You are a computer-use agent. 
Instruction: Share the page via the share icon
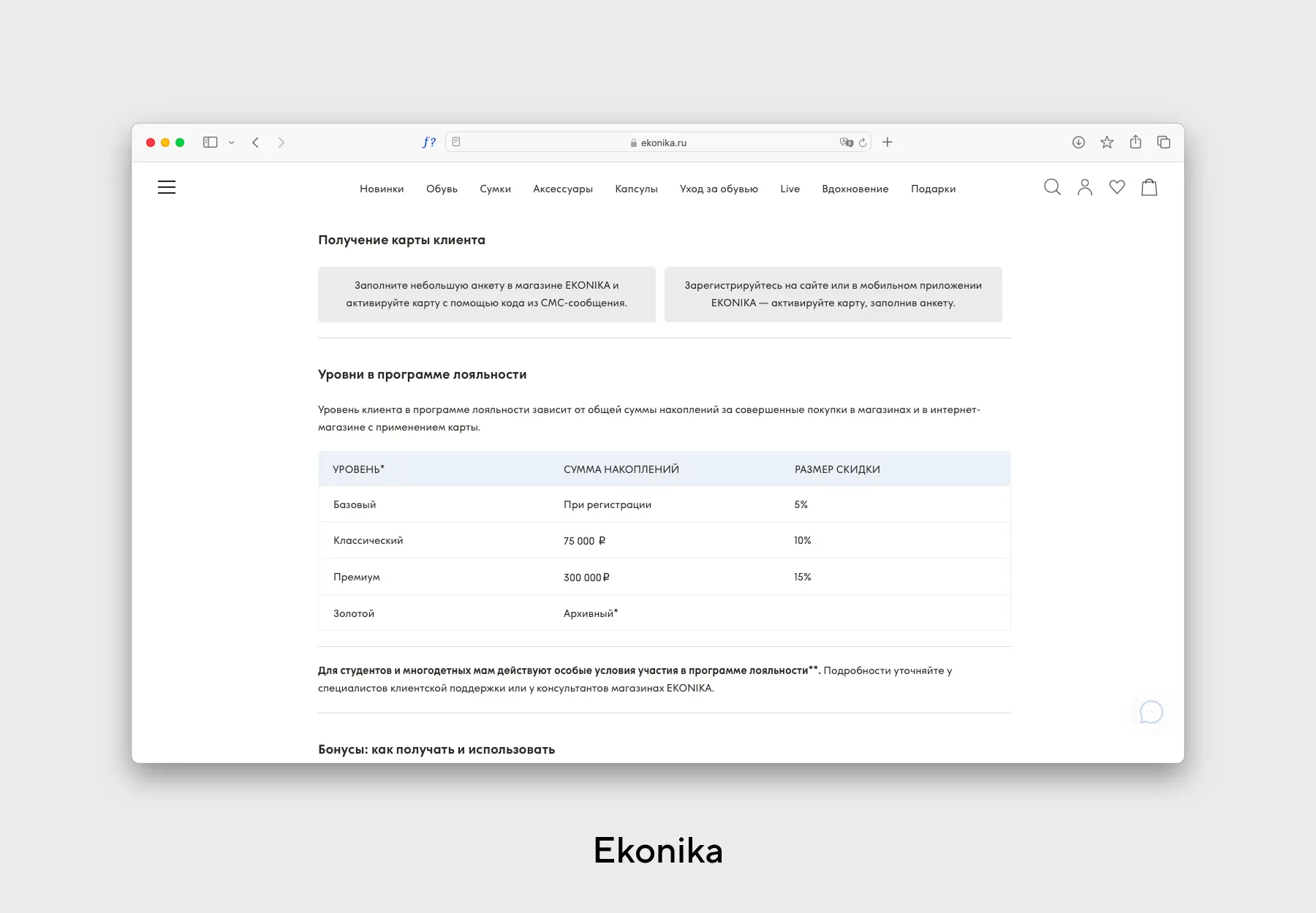1135,142
